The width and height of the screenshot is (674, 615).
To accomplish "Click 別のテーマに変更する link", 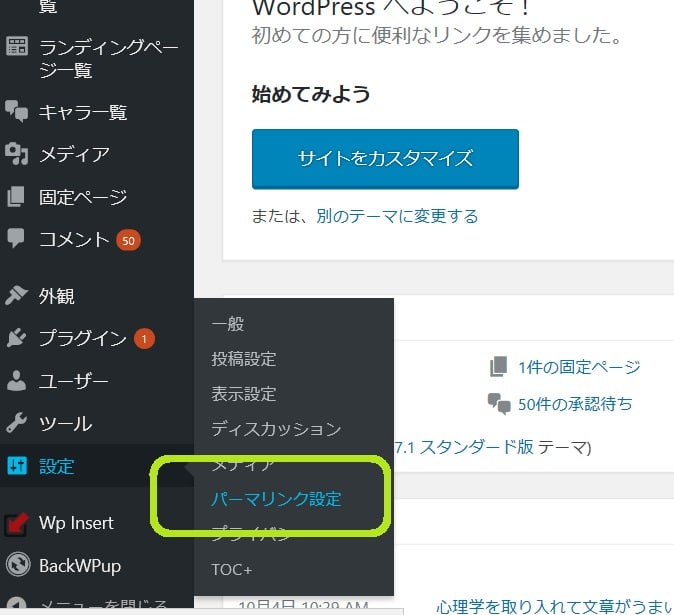I will (397, 216).
